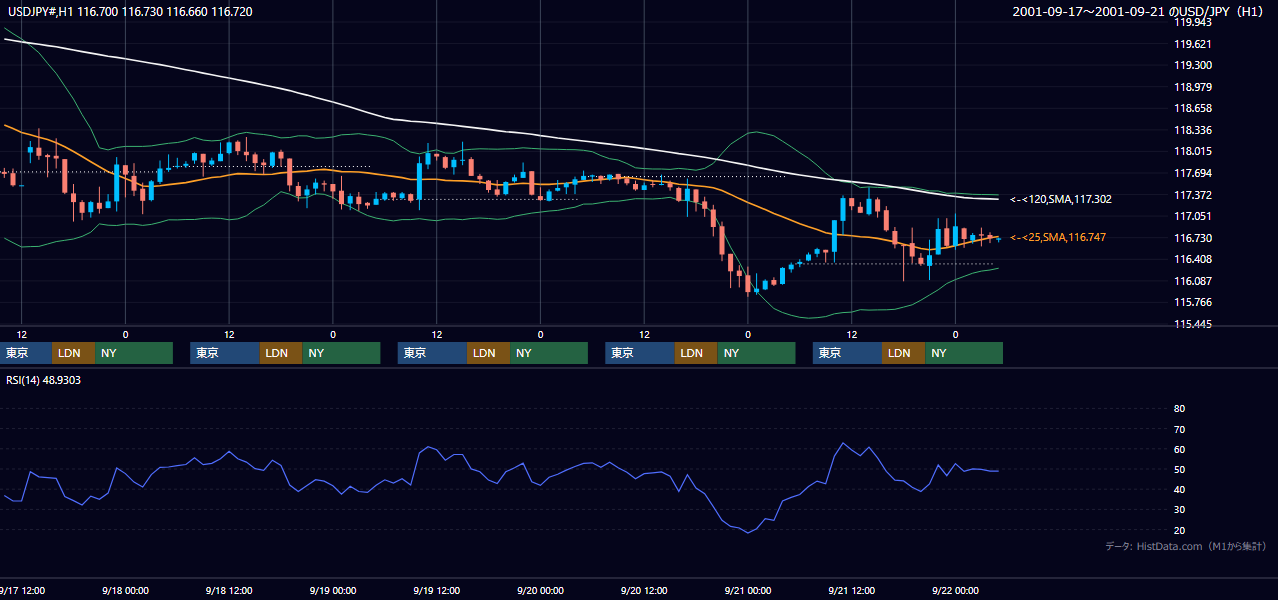Click the rightmost NY session block

click(964, 353)
